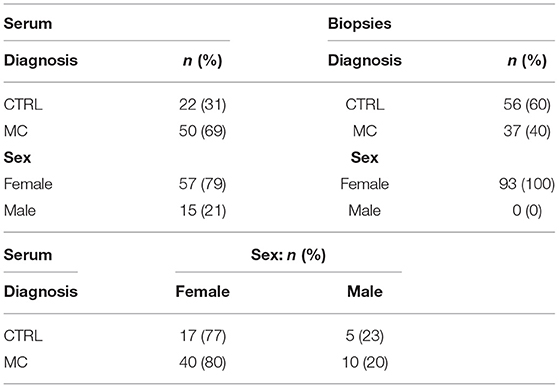This screenshot has height=388, width=559.
Task: Select the Biopsies MC value 37 (40)
Action: point(527,131)
